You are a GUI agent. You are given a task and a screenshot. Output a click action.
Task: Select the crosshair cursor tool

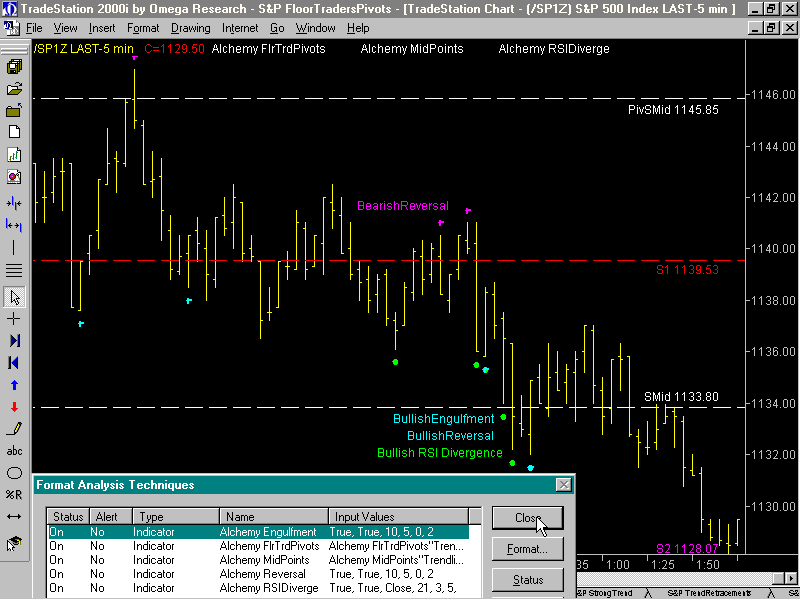pyautogui.click(x=14, y=319)
